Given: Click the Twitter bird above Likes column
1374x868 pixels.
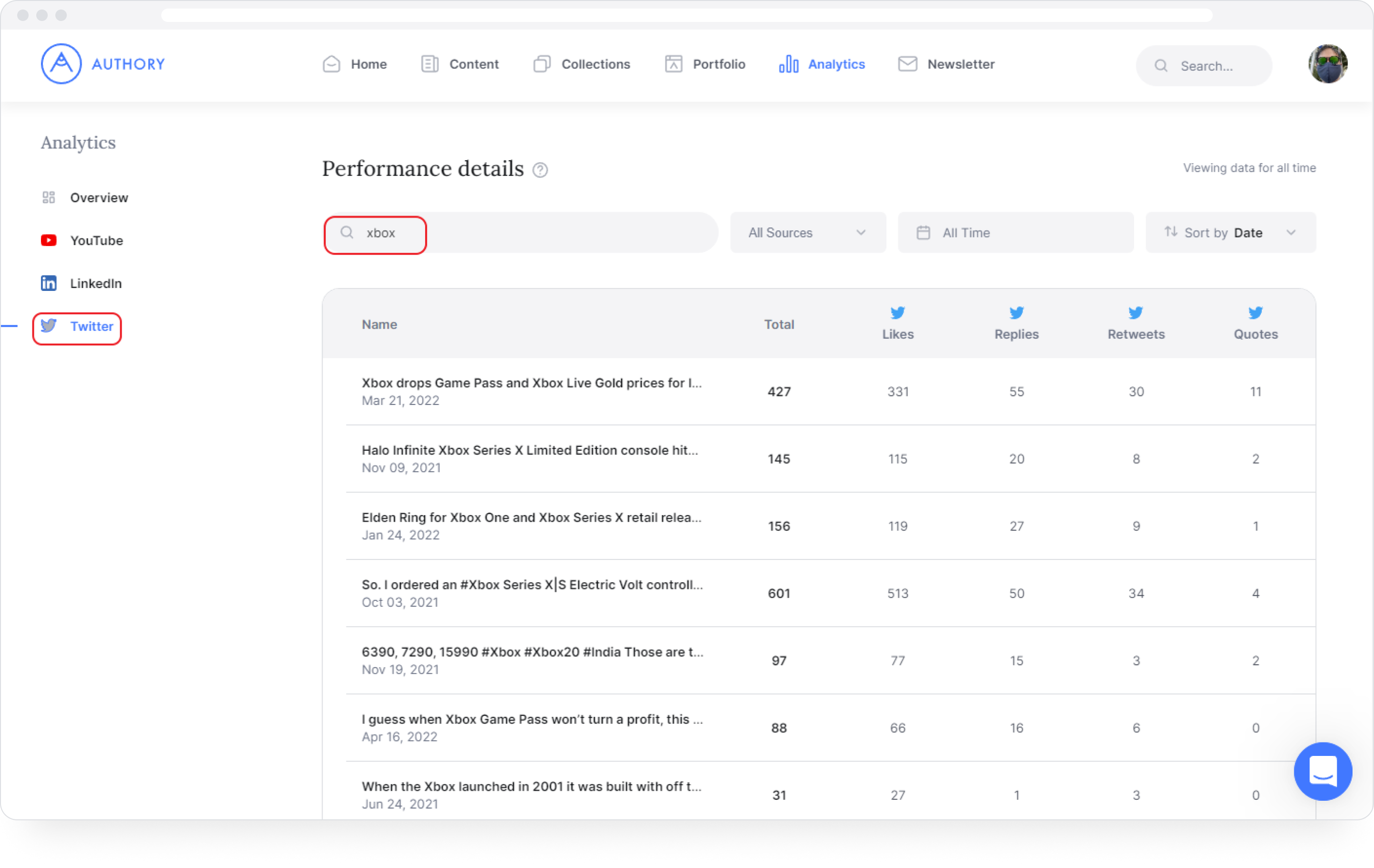Looking at the screenshot, I should (897, 312).
